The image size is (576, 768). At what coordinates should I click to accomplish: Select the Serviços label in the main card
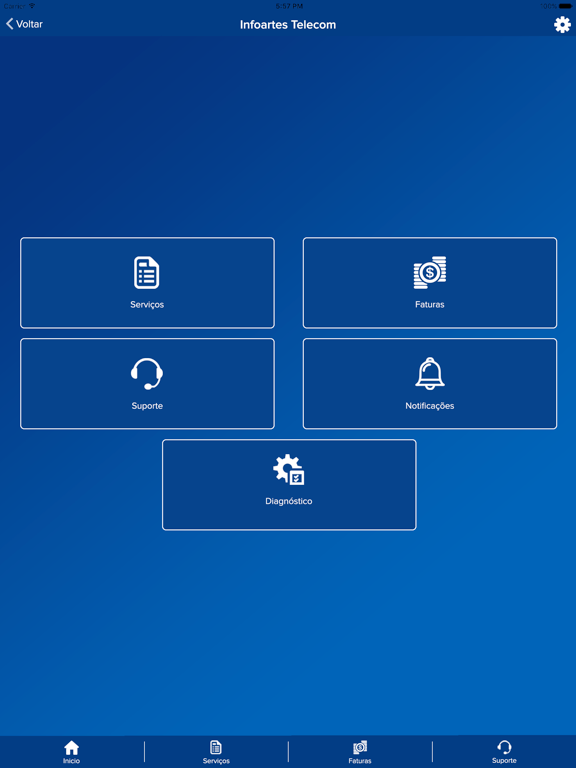point(147,304)
